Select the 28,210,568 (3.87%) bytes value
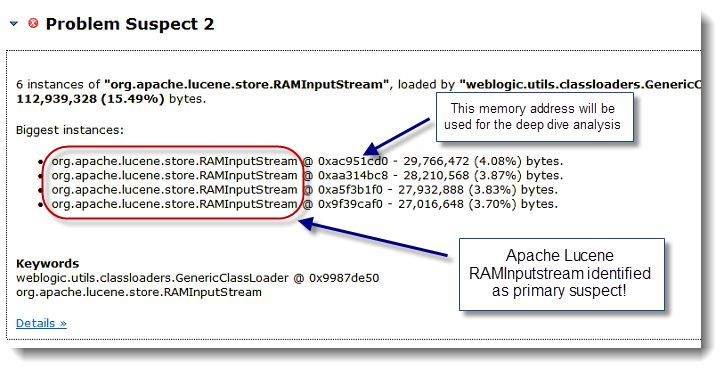This screenshot has height=373, width=726. pos(483,175)
